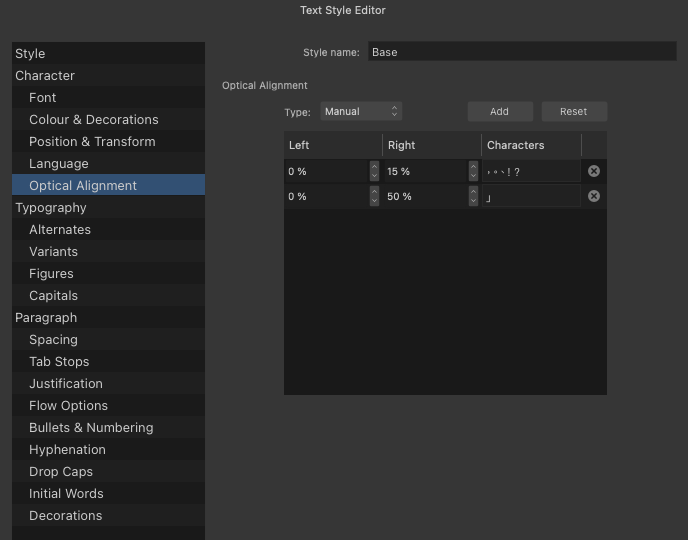The width and height of the screenshot is (688, 540).
Task: Delete the 50 % optical alignment row
Action: click(x=594, y=196)
